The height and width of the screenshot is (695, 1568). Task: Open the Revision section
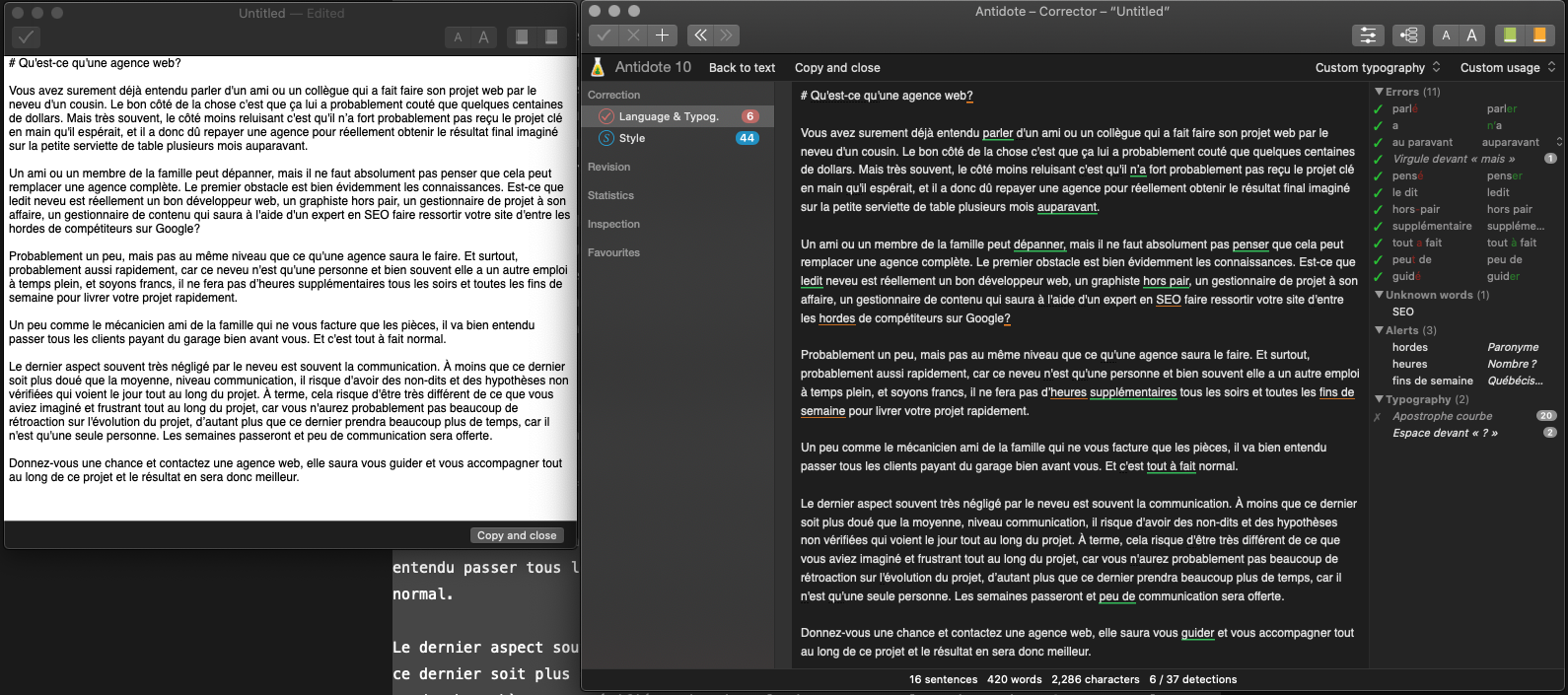[608, 167]
